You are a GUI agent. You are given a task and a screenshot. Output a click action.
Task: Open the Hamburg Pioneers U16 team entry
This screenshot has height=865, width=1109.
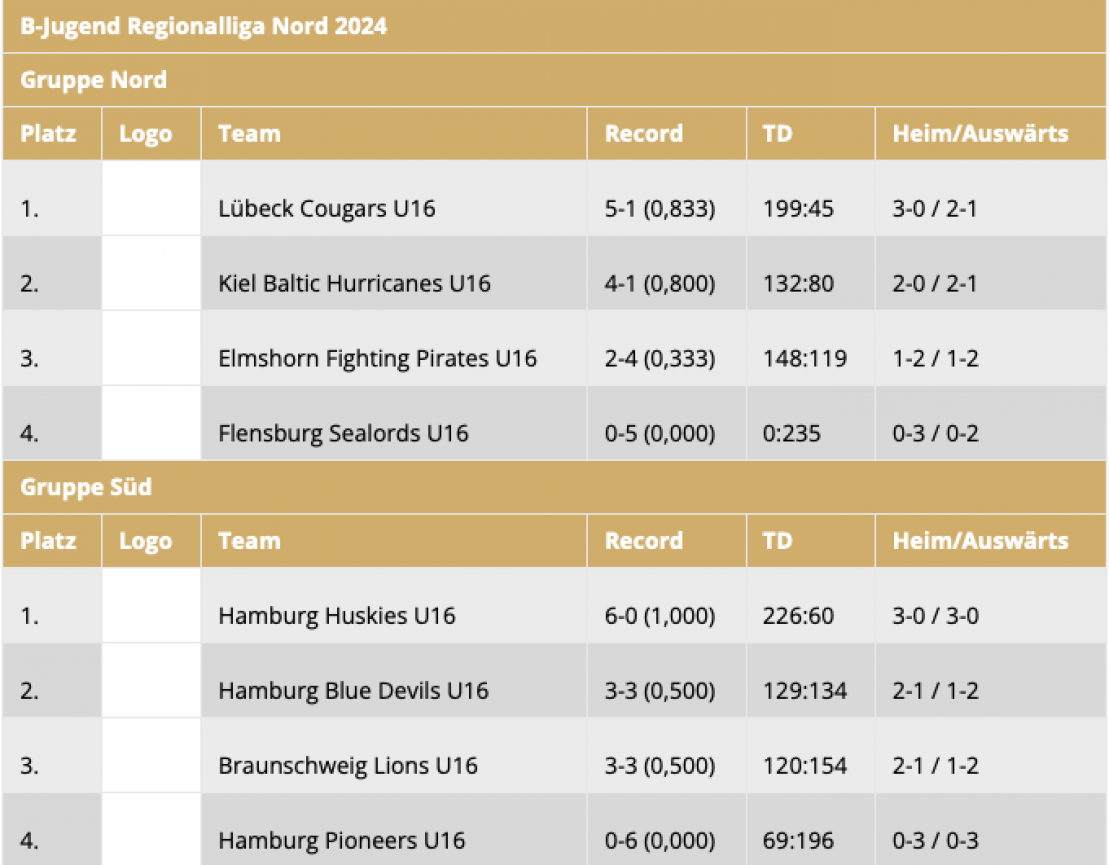pos(341,841)
